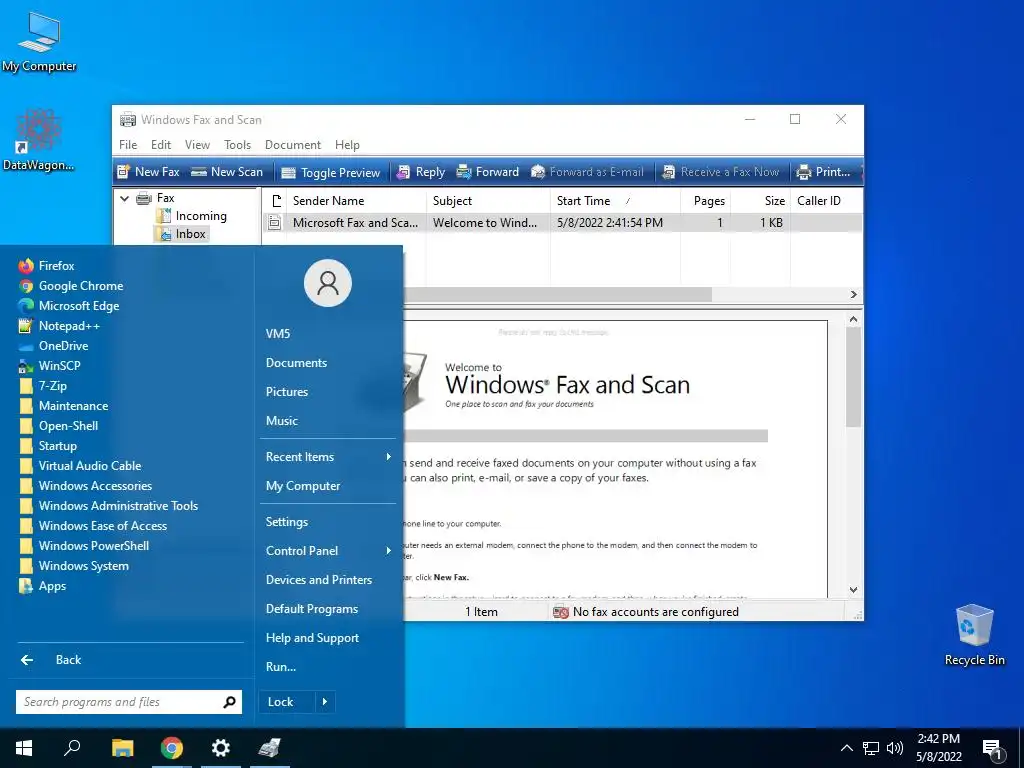
Task: Select the Inbox folder
Action: click(182, 234)
